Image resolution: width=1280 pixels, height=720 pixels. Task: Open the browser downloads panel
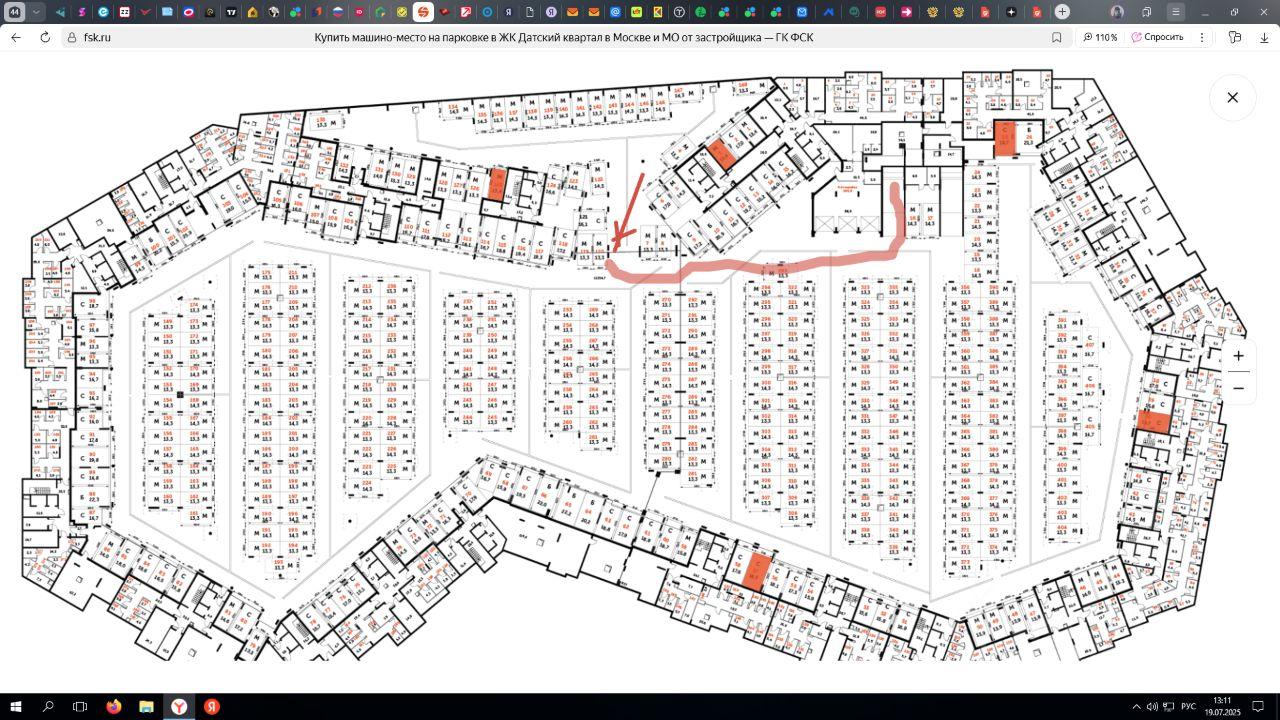1265,37
